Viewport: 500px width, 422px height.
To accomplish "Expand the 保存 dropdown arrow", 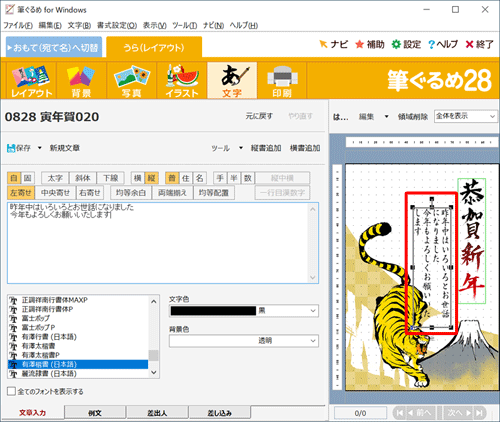I will pyautogui.click(x=39, y=148).
